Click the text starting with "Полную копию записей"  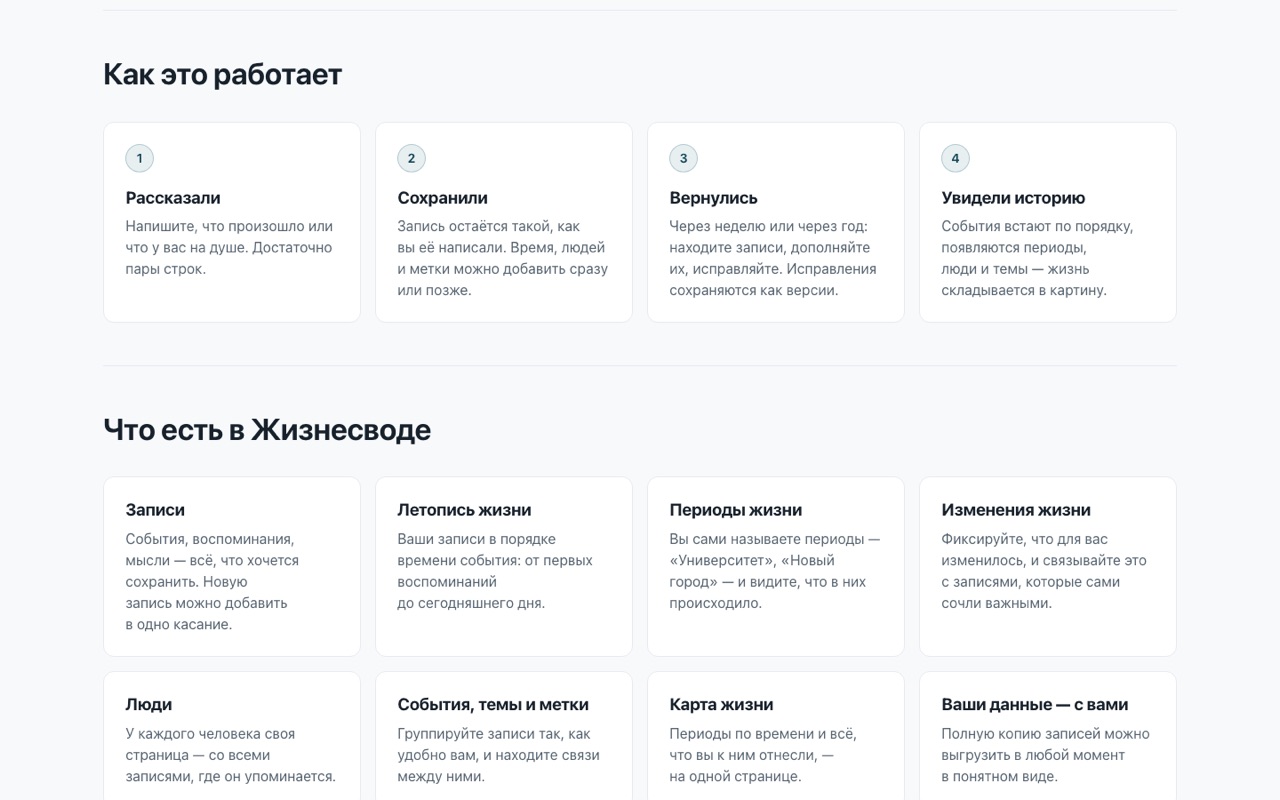pyautogui.click(x=1045, y=755)
